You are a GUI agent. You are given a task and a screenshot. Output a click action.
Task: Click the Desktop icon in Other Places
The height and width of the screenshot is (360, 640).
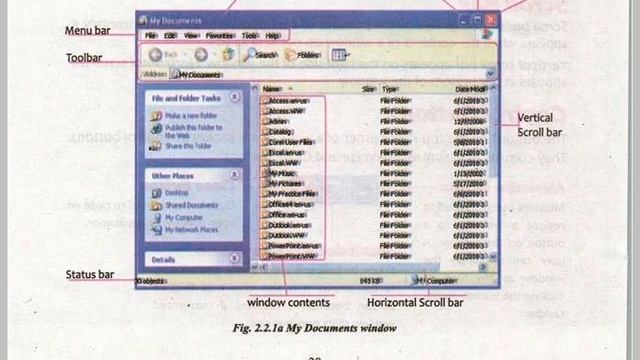pyautogui.click(x=156, y=193)
